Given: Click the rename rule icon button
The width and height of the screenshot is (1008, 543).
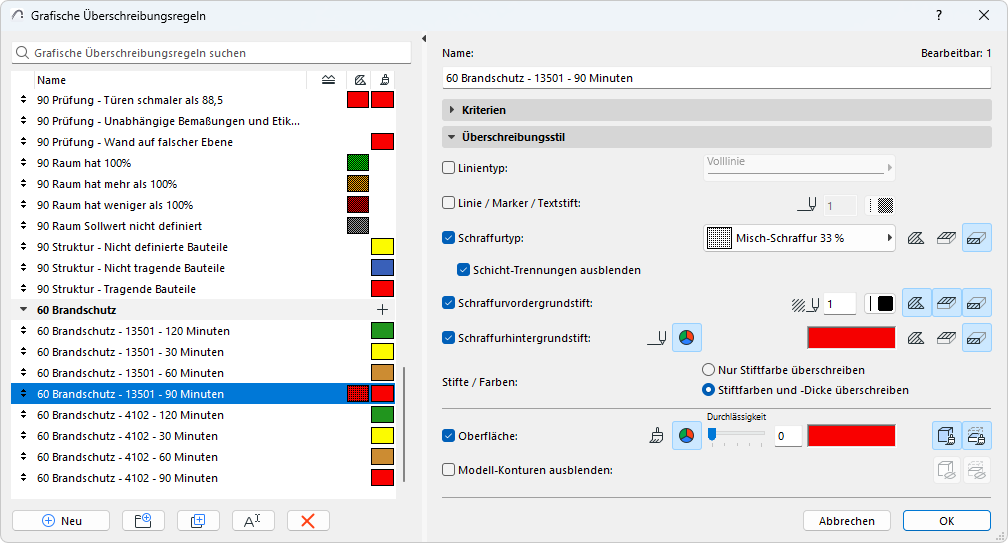Looking at the screenshot, I should pos(253,521).
